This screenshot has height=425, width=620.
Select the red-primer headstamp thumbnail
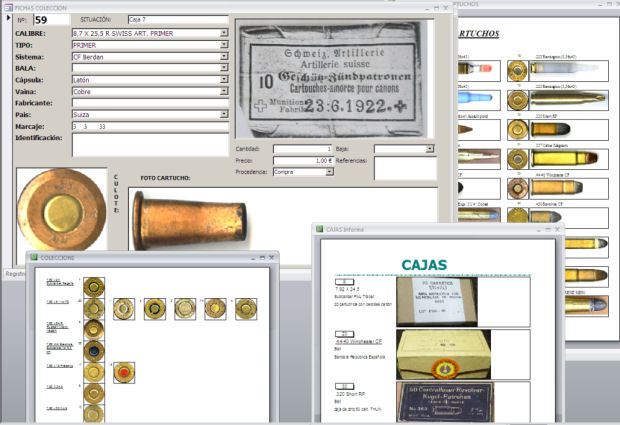(124, 372)
